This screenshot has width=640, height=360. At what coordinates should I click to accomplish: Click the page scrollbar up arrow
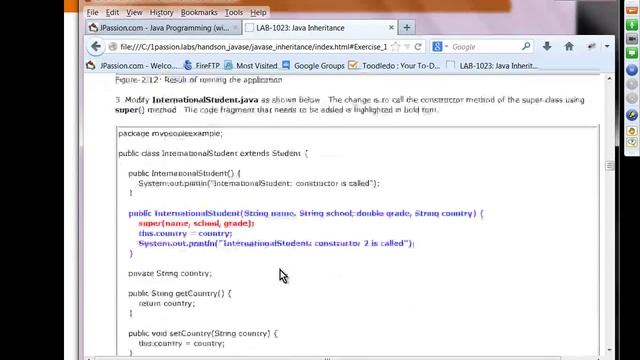click(x=609, y=78)
